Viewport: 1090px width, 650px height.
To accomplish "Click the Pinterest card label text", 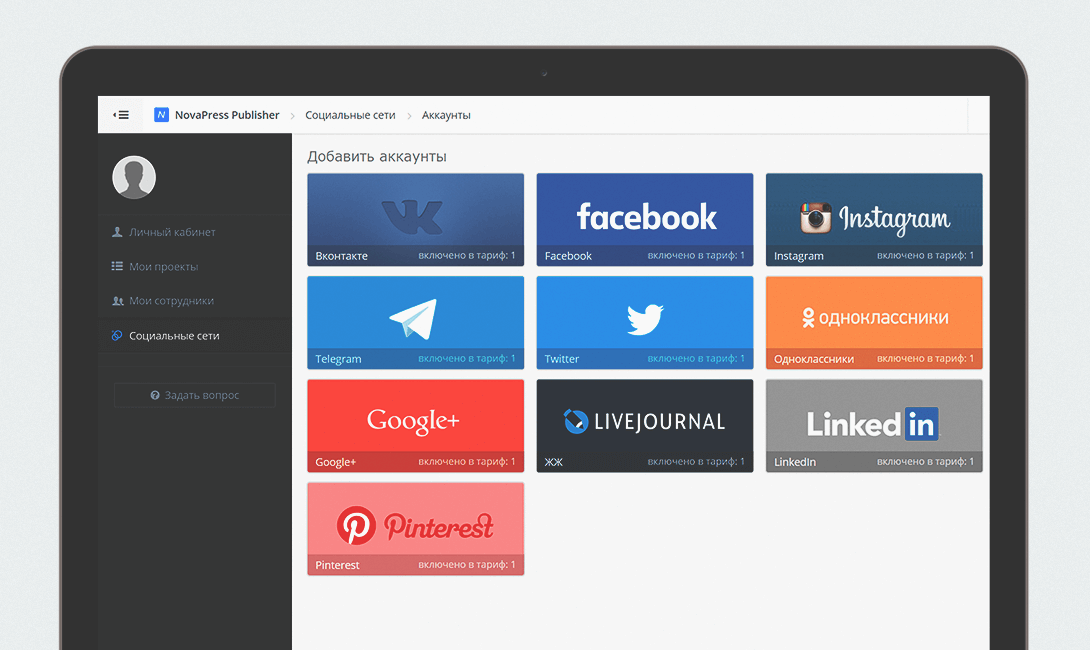I will coord(337,565).
